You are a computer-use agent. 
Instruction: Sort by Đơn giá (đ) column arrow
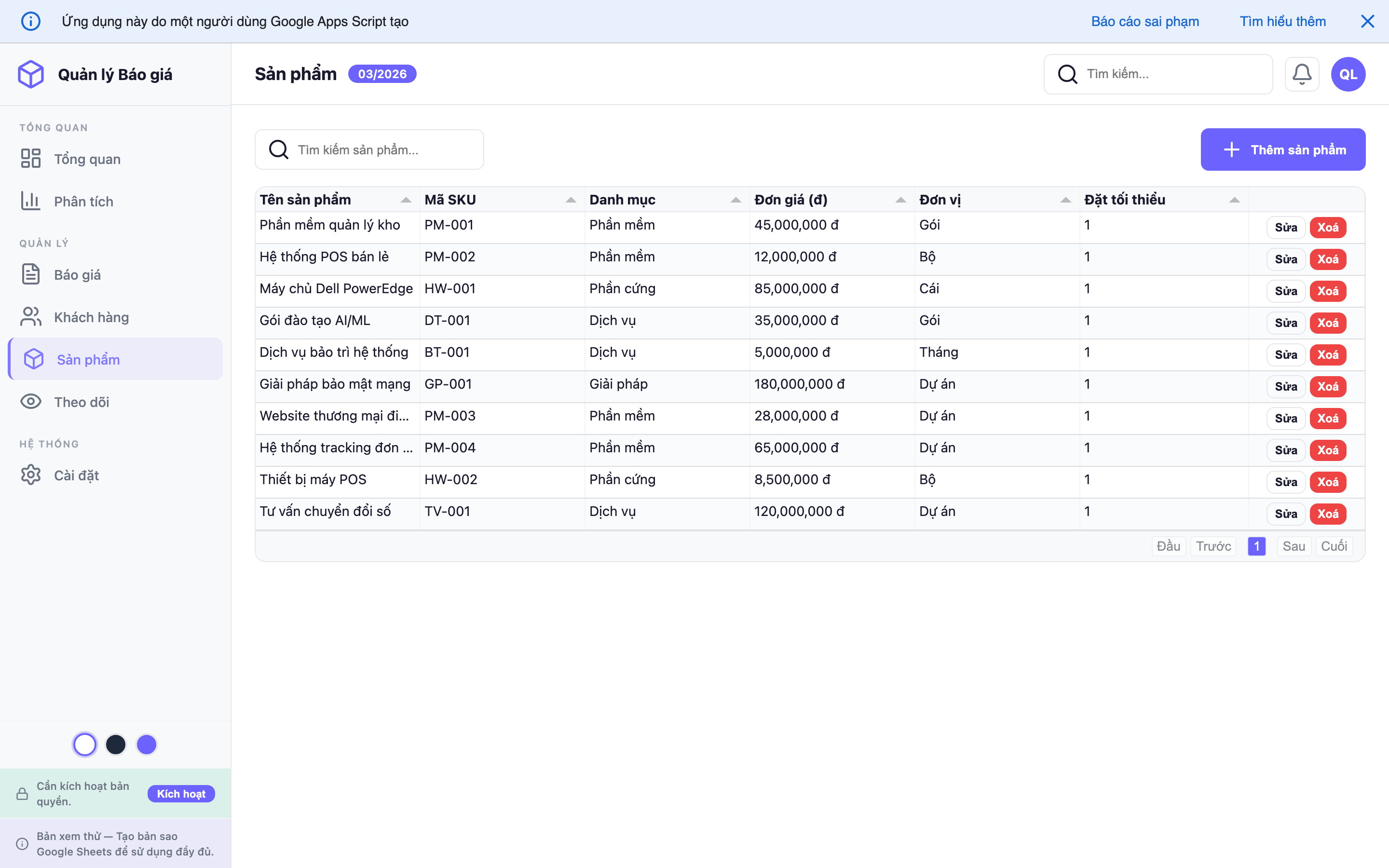pos(900,200)
